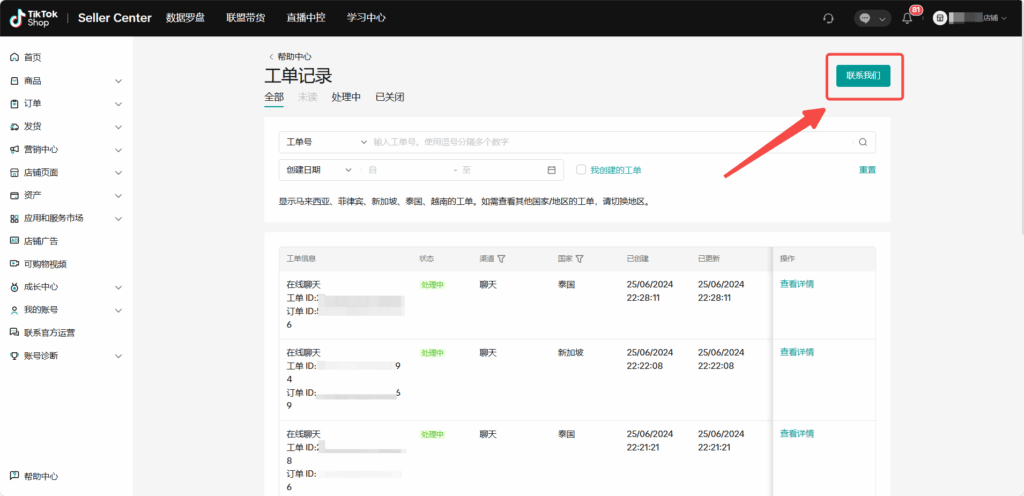Click the shop account avatar icon
Viewport: 1024px width, 496px height.
coord(940,18)
